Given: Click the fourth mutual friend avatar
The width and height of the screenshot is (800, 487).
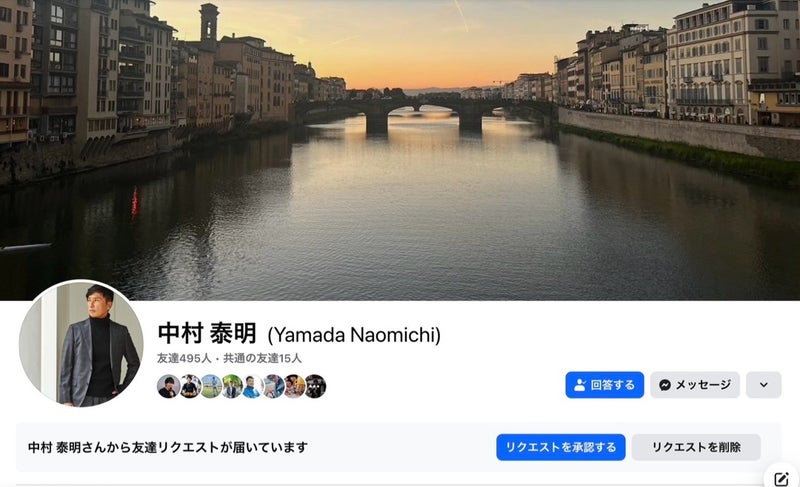Looking at the screenshot, I should [231, 387].
